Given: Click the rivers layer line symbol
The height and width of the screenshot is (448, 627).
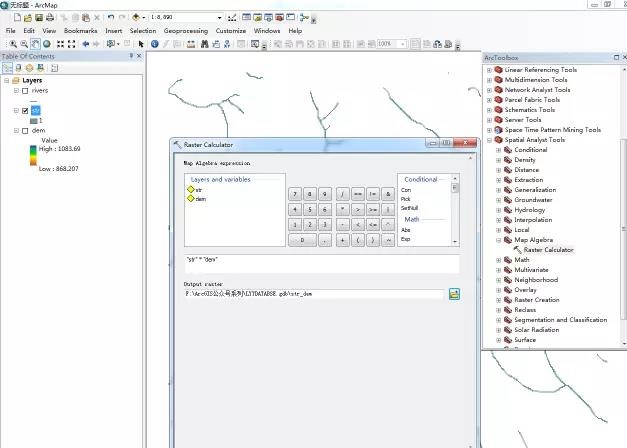Looking at the screenshot, I should coord(34,101).
